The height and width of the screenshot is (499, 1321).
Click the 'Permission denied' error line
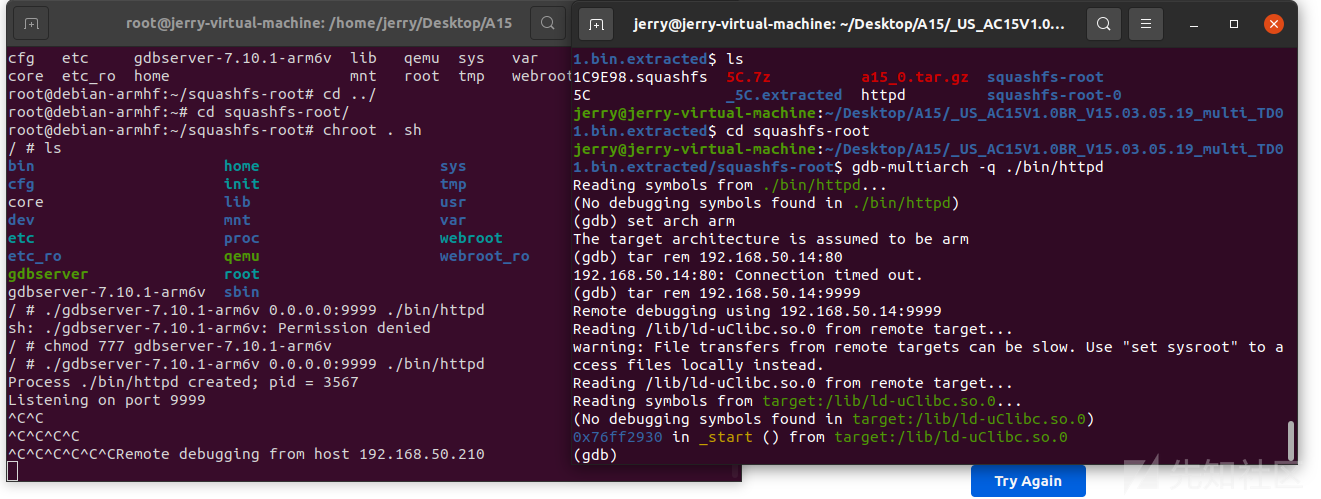(x=219, y=328)
